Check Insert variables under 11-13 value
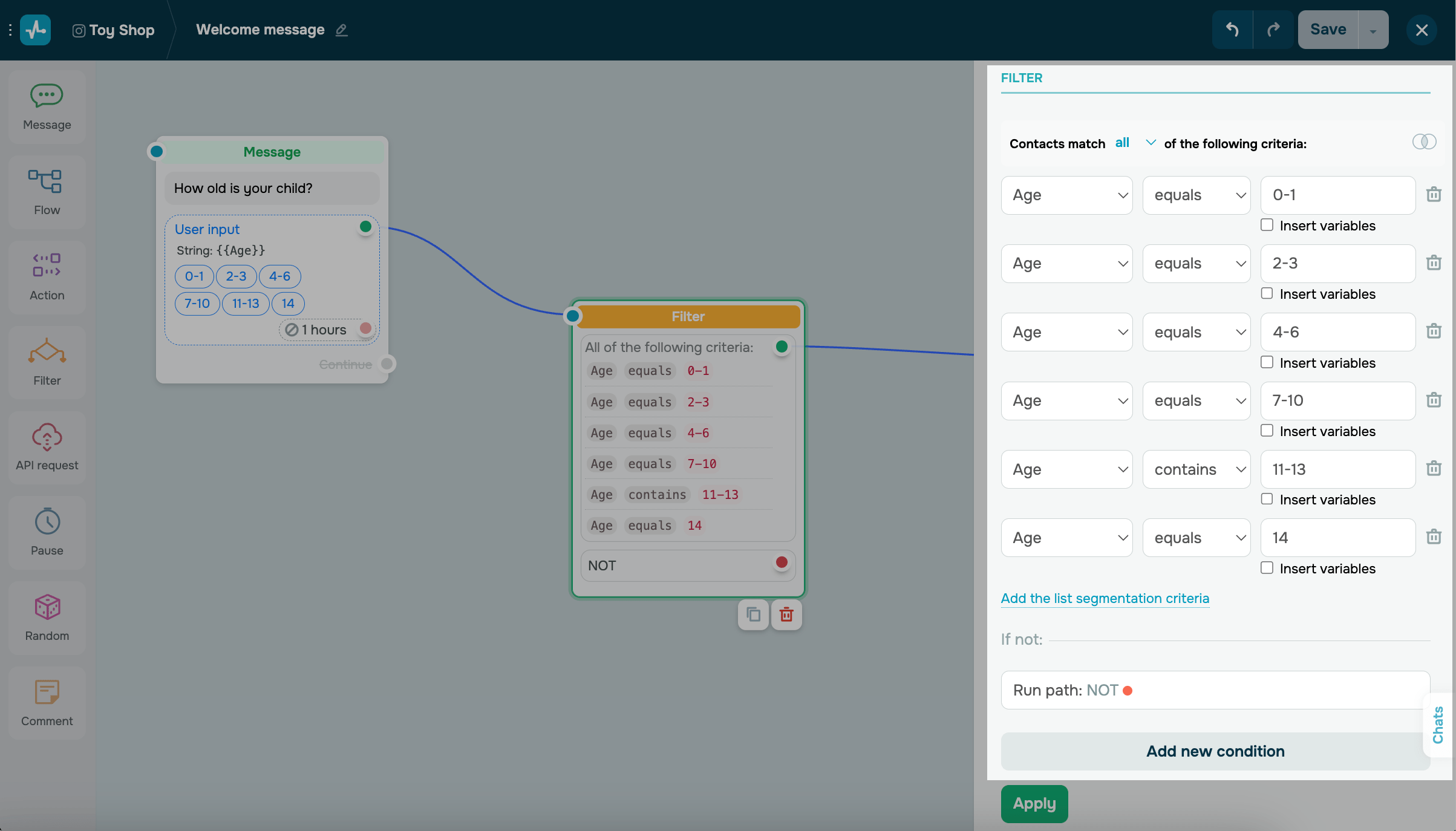The image size is (1456, 831). click(1267, 499)
